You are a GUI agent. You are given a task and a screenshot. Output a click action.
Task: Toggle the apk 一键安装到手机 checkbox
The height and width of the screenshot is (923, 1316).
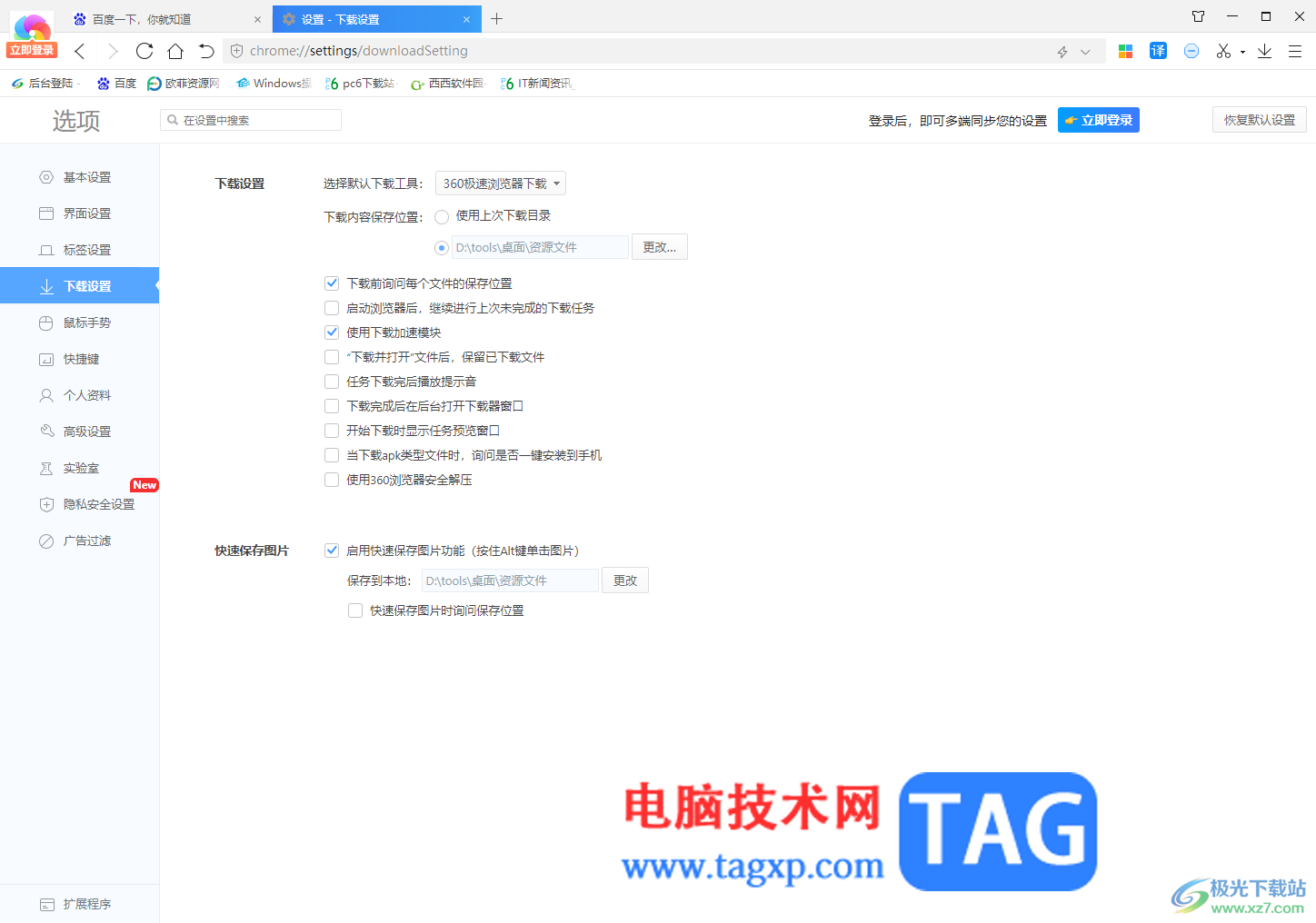(x=332, y=455)
